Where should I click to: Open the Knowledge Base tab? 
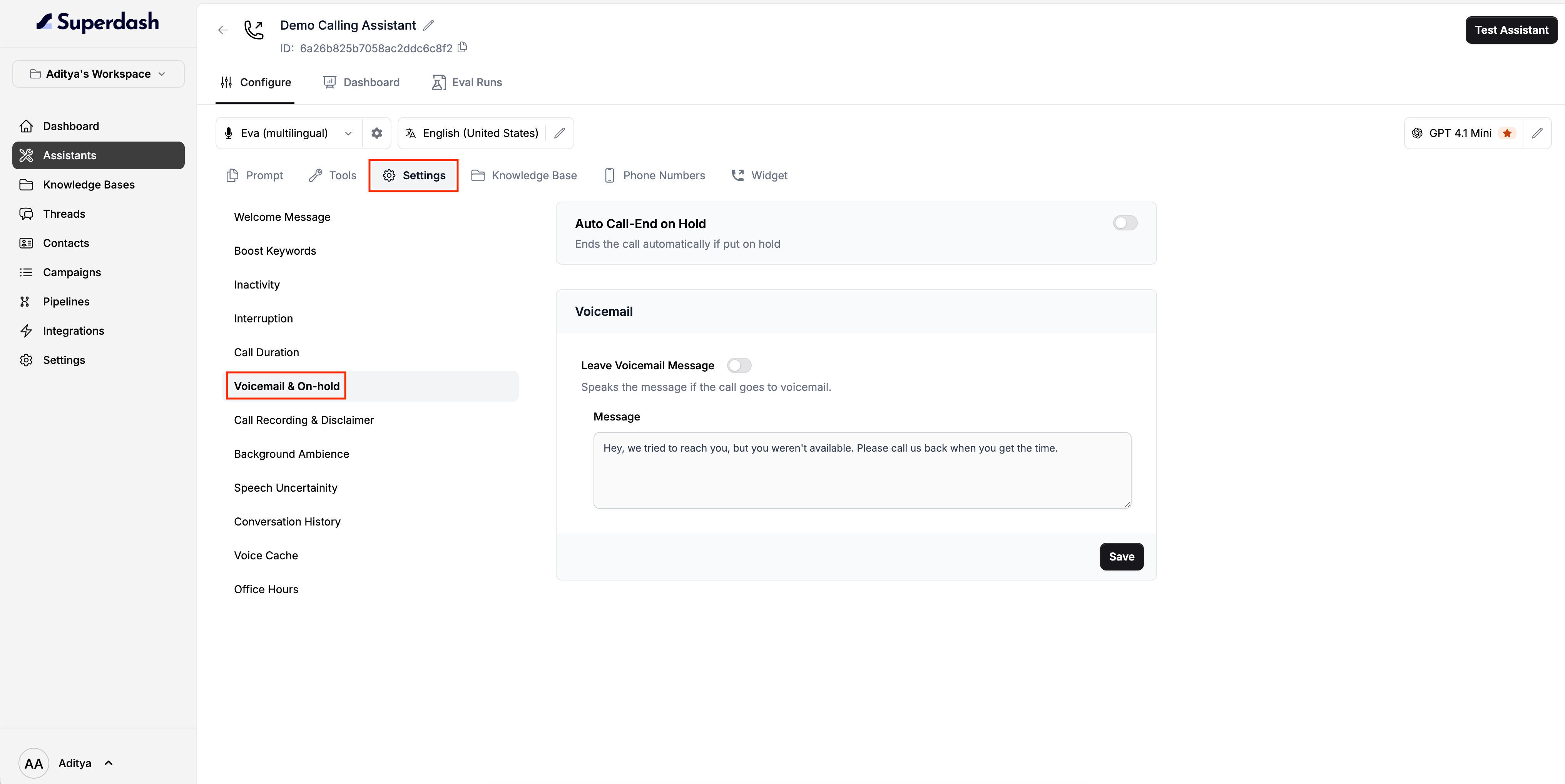point(524,175)
